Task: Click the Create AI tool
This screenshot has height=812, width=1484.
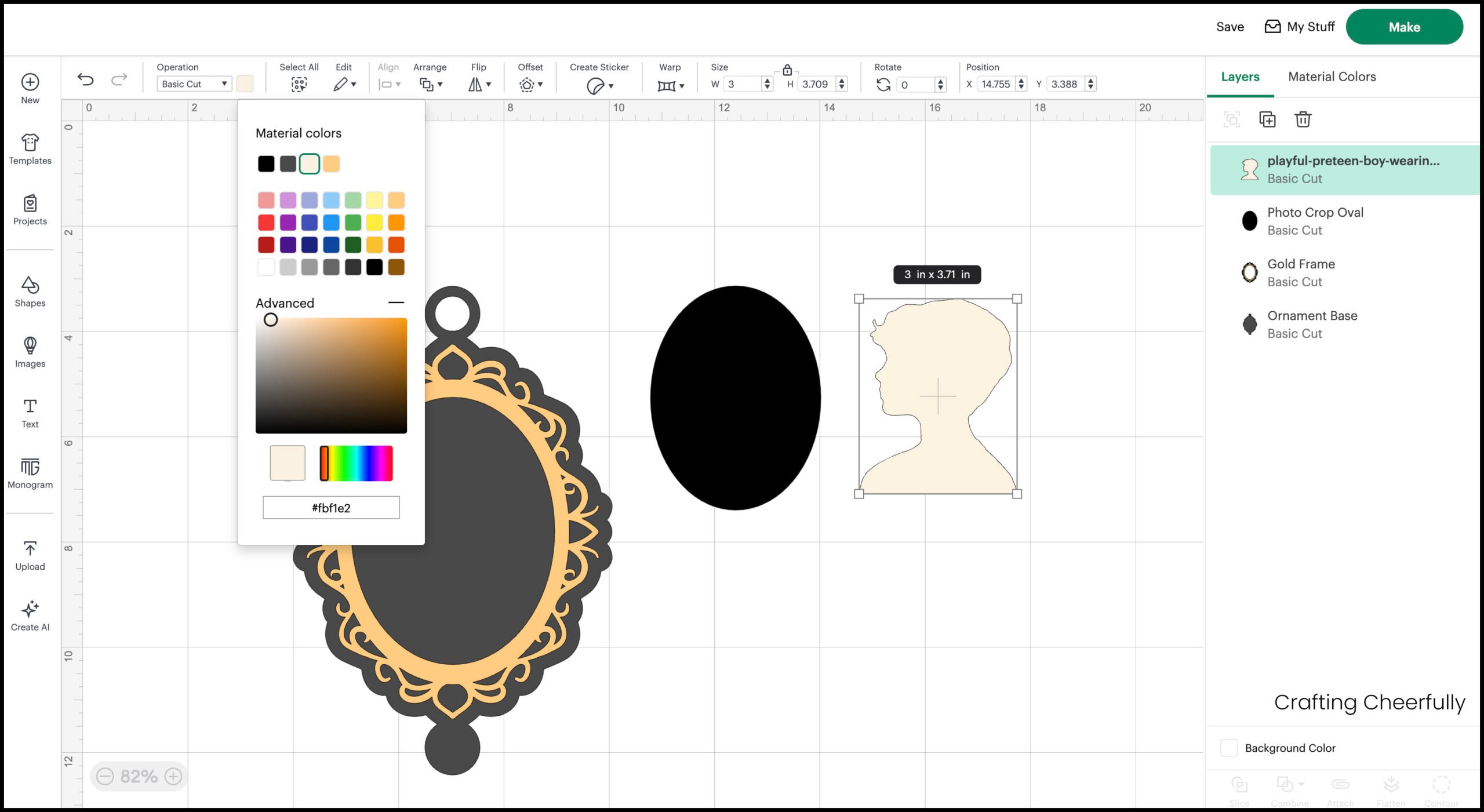Action: pyautogui.click(x=30, y=613)
